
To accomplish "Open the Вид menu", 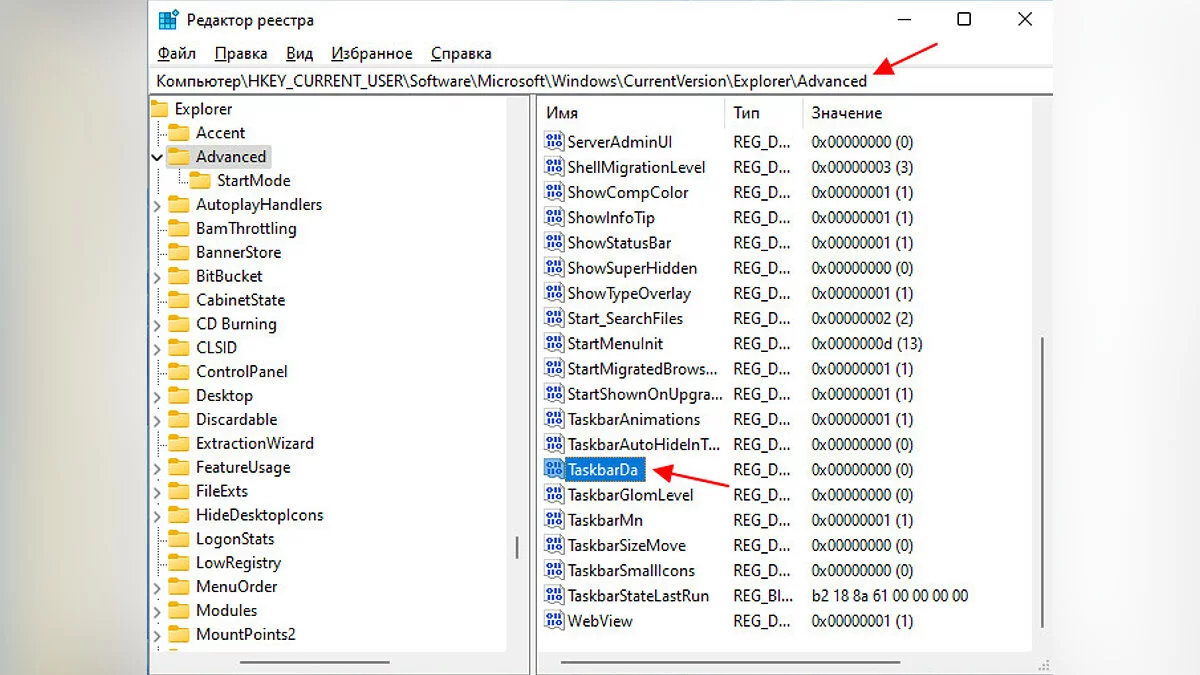I will point(300,53).
